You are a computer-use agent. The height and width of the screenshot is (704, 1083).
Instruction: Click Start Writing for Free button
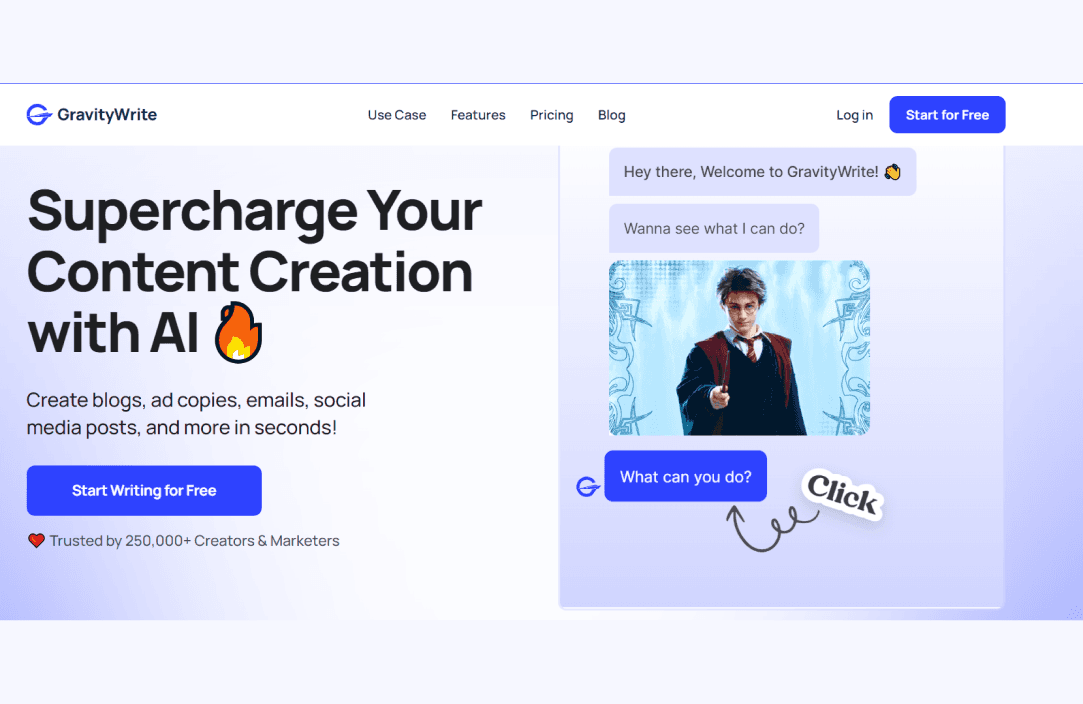(x=144, y=491)
